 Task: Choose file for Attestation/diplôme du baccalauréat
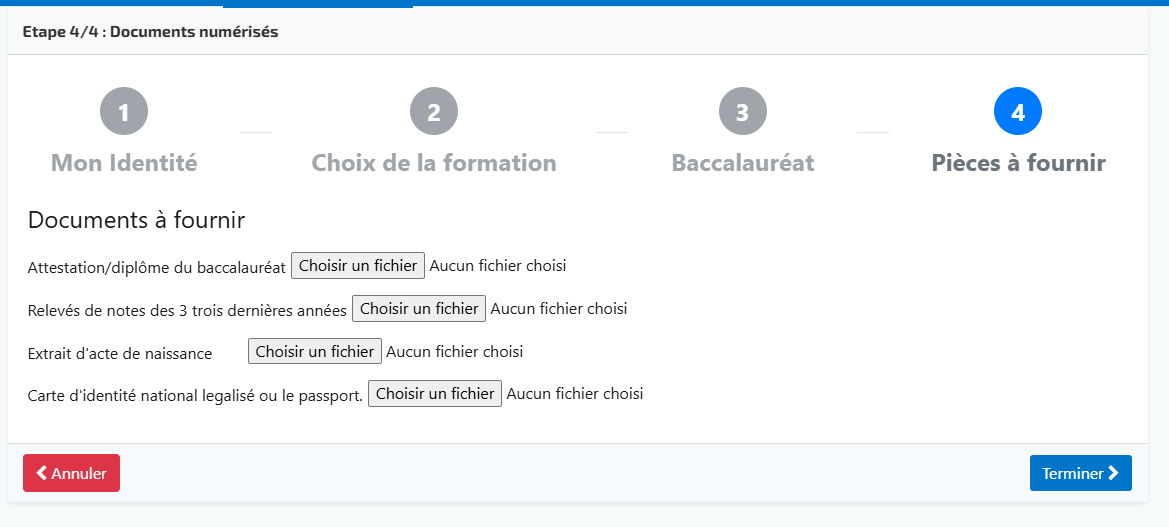pos(358,266)
